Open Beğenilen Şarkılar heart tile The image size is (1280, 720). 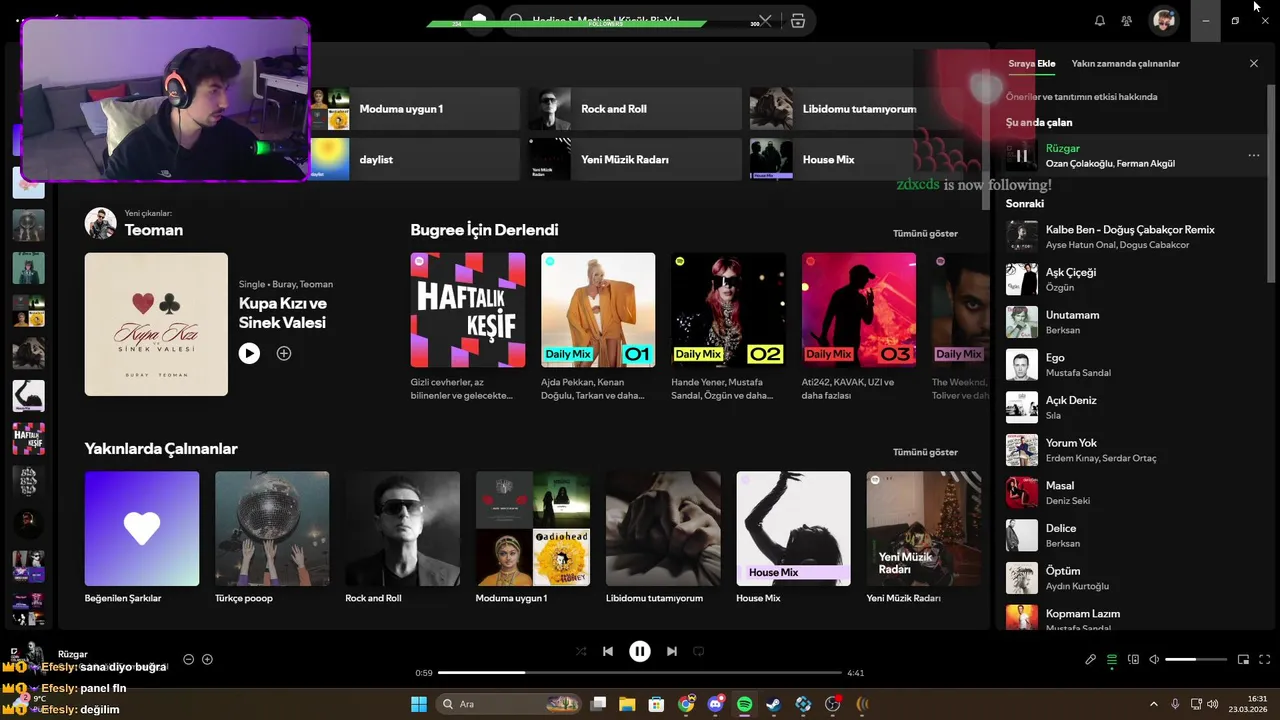tap(142, 529)
